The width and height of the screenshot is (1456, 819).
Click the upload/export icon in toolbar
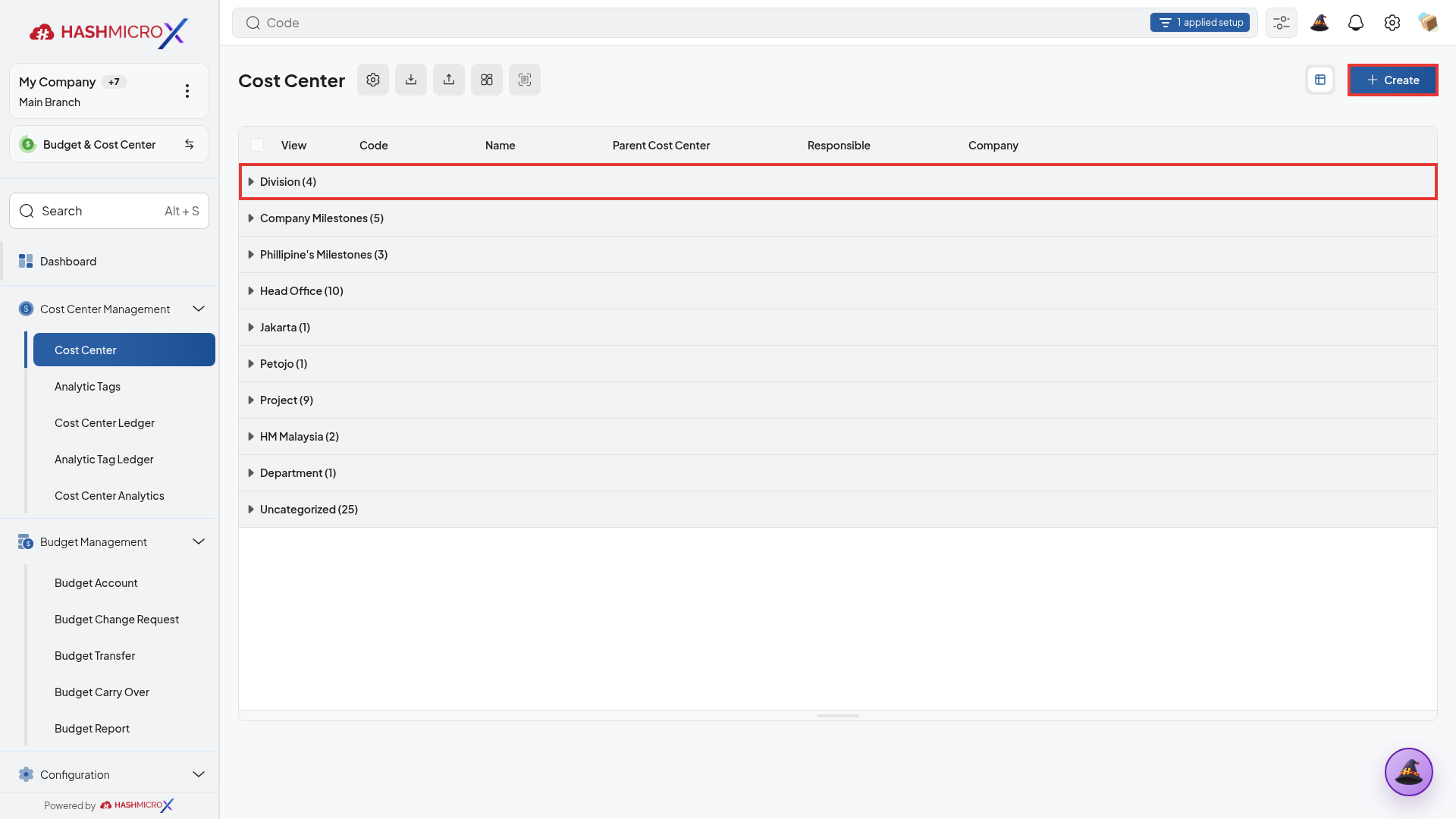pyautogui.click(x=449, y=80)
